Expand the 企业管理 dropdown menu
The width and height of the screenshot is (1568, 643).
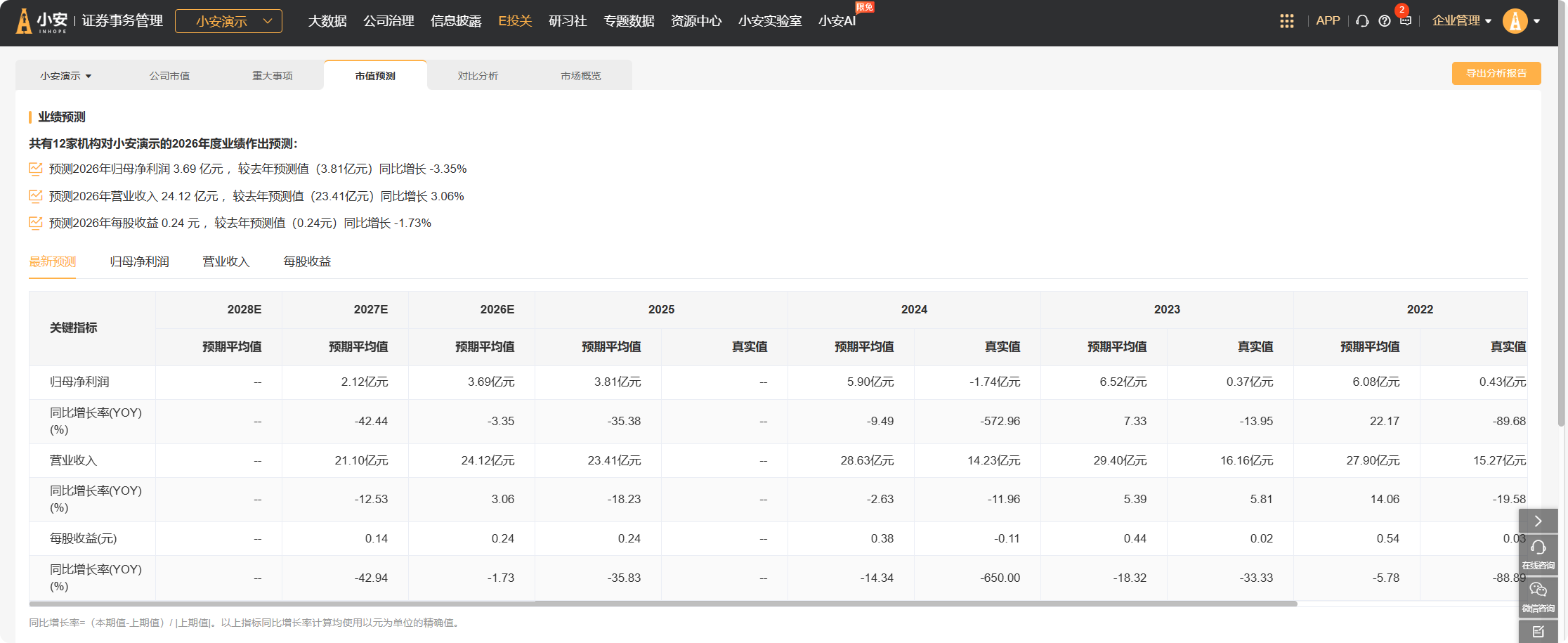click(1461, 21)
